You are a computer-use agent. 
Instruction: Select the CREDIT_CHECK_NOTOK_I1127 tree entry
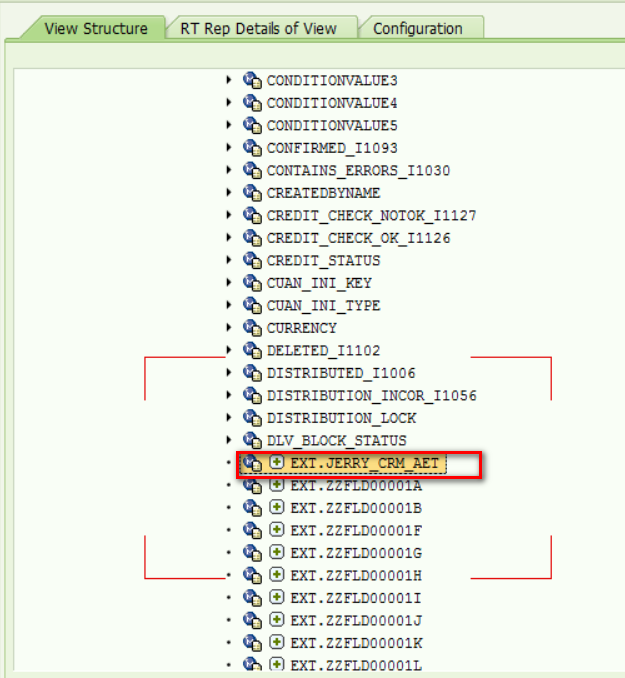371,216
